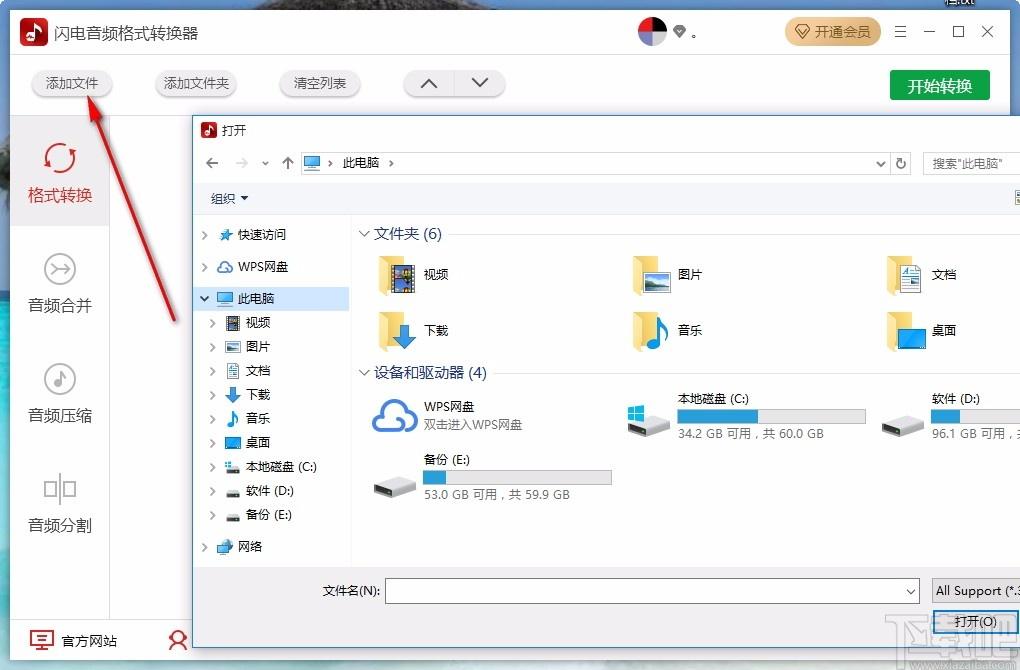Select the 音频压缩 sidebar tab

[60, 392]
